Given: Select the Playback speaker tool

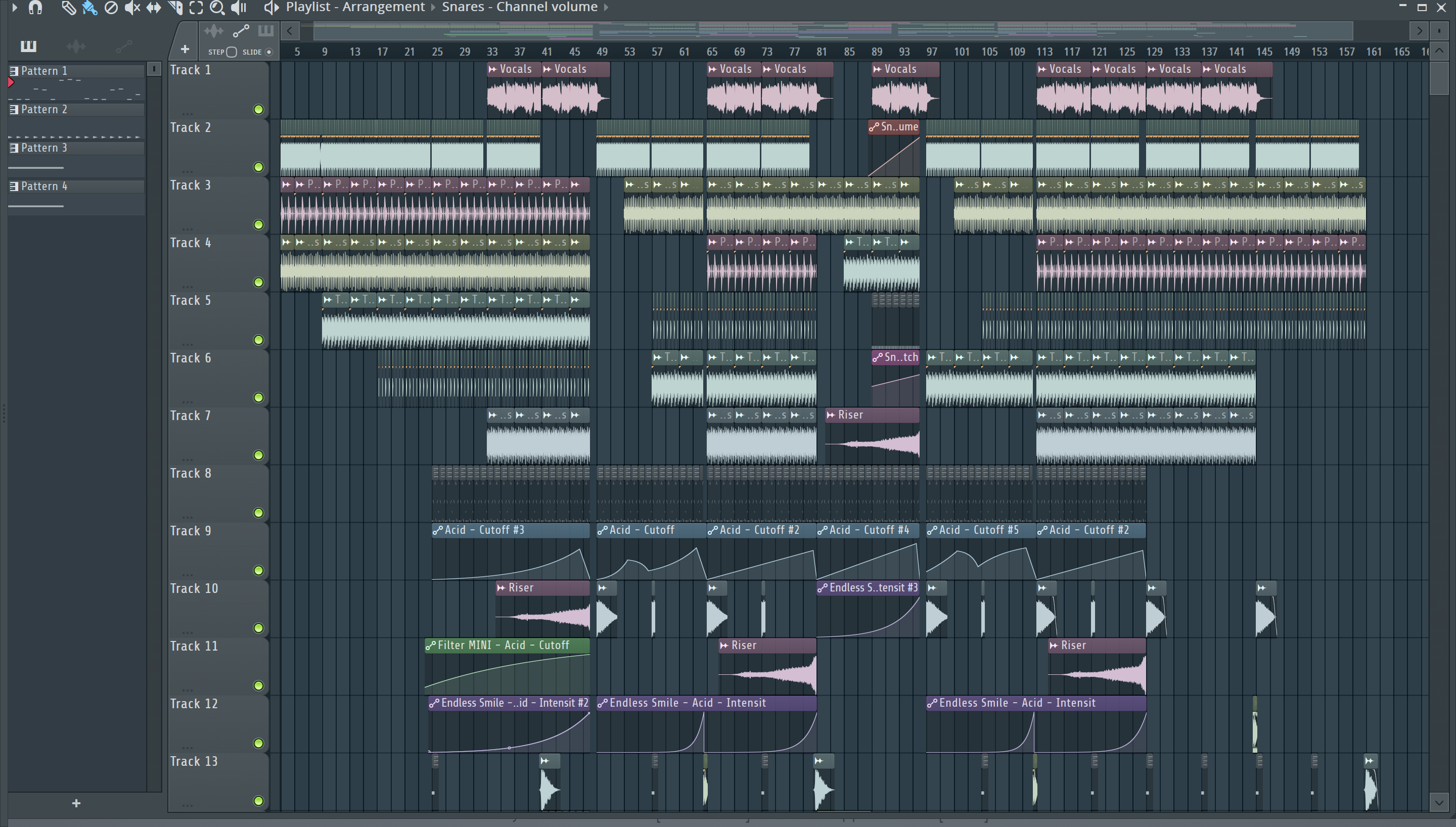Looking at the screenshot, I should [x=239, y=8].
